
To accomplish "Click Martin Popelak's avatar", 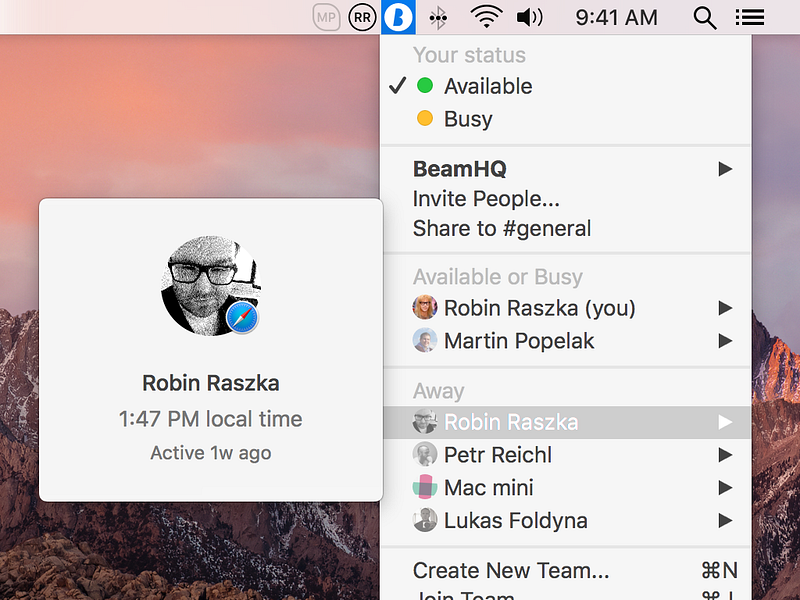I will (x=424, y=340).
